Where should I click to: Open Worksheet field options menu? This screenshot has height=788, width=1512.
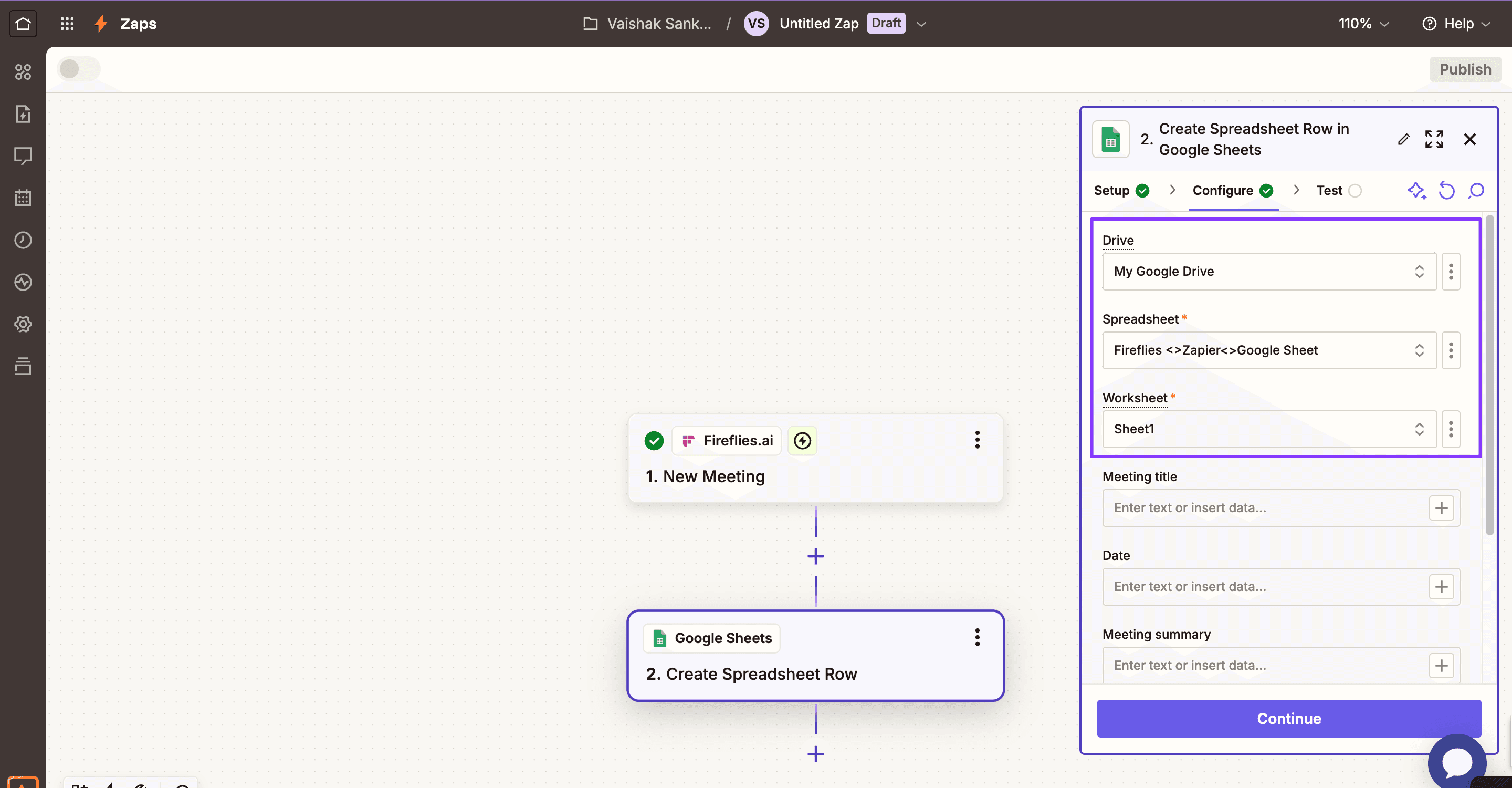[1451, 429]
